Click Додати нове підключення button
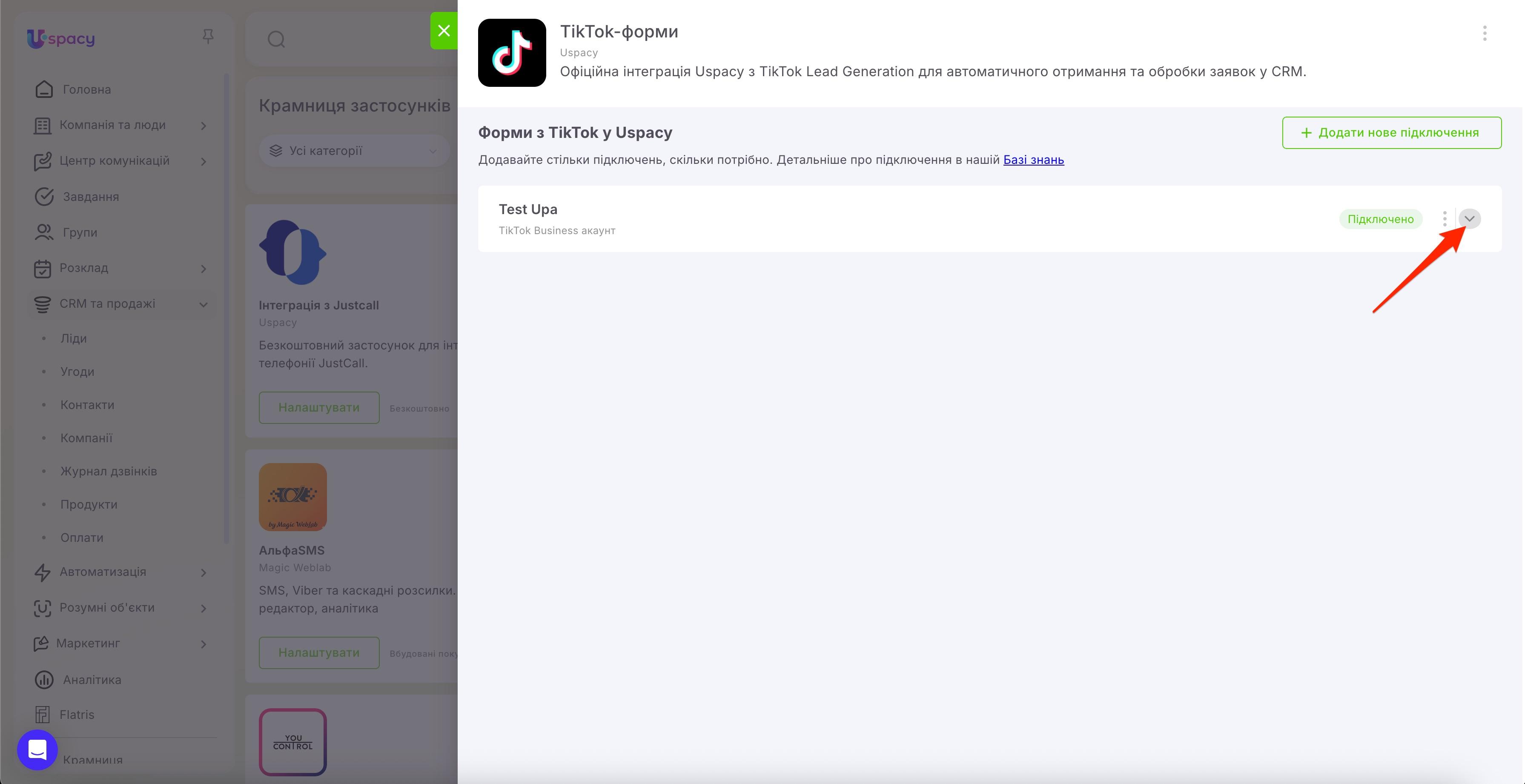Viewport: 1525px width, 784px height. [x=1391, y=132]
